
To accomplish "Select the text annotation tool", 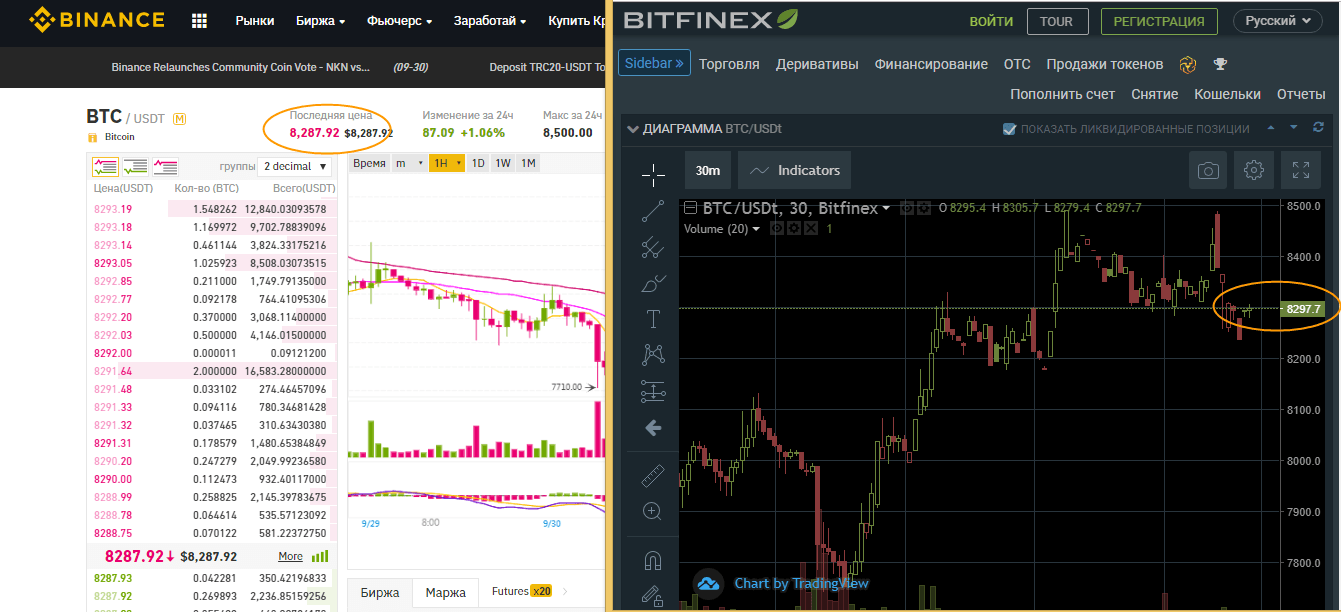I will [x=653, y=319].
